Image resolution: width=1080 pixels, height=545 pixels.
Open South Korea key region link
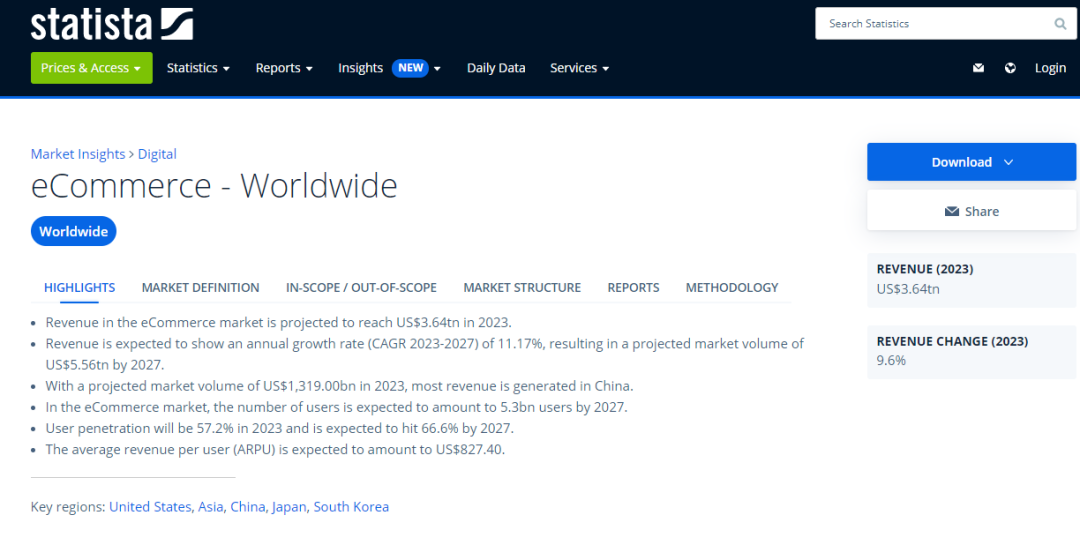pos(351,506)
